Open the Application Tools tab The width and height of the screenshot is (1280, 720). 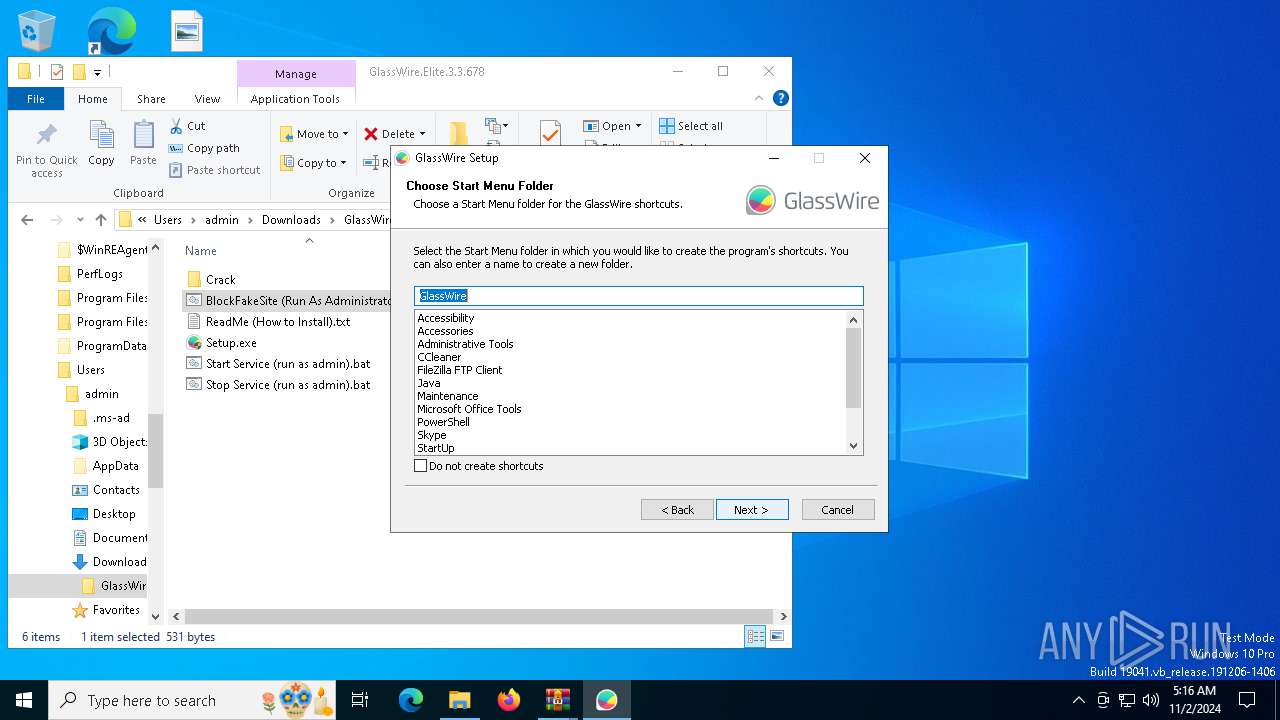[295, 99]
